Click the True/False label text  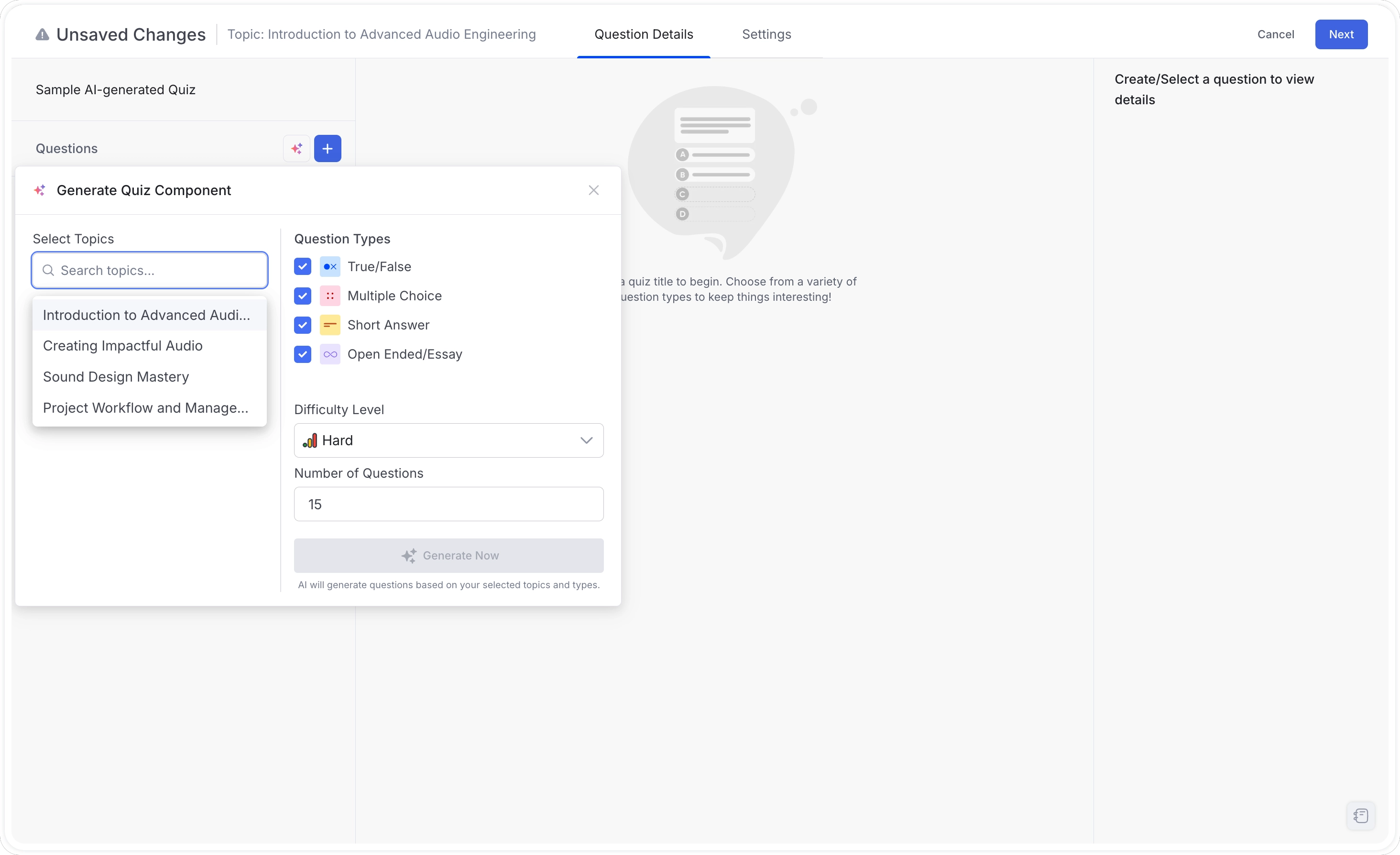[x=379, y=266]
